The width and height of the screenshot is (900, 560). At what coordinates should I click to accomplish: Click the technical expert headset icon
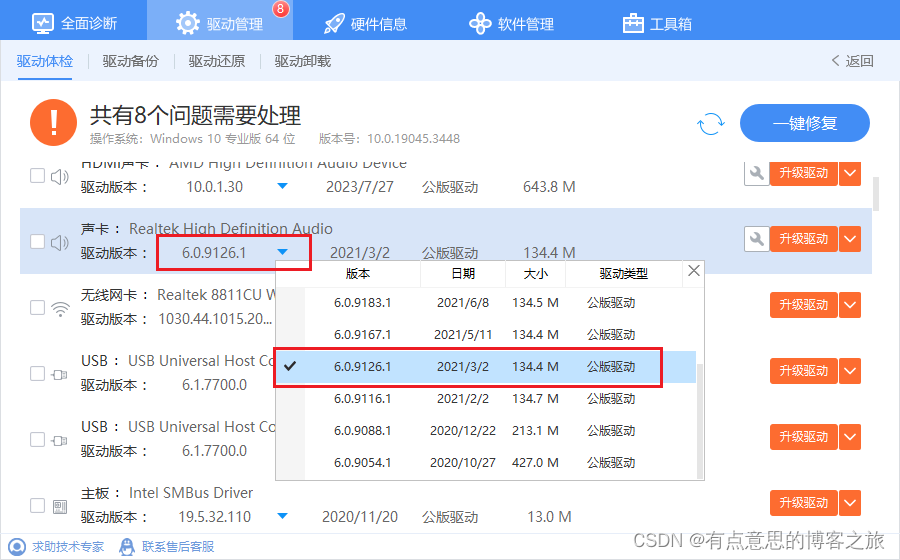point(17,547)
